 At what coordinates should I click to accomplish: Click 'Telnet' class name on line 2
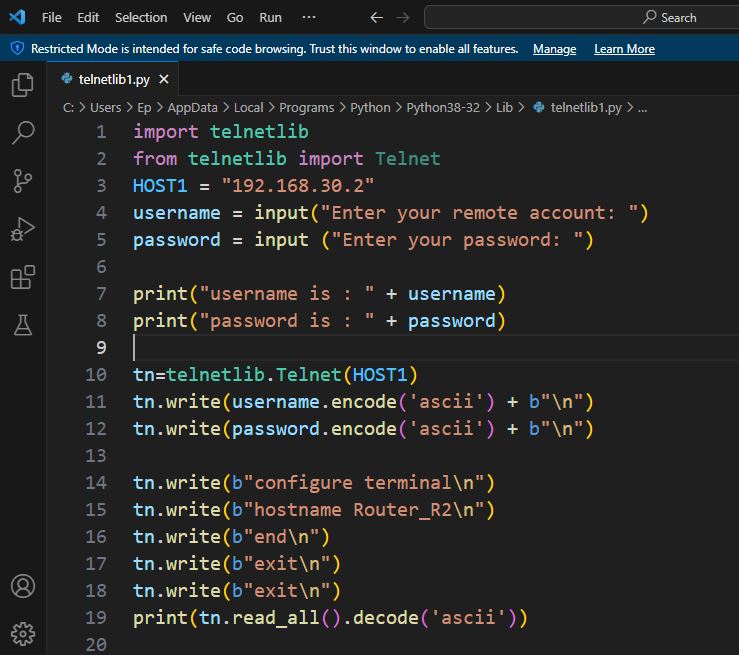click(408, 158)
